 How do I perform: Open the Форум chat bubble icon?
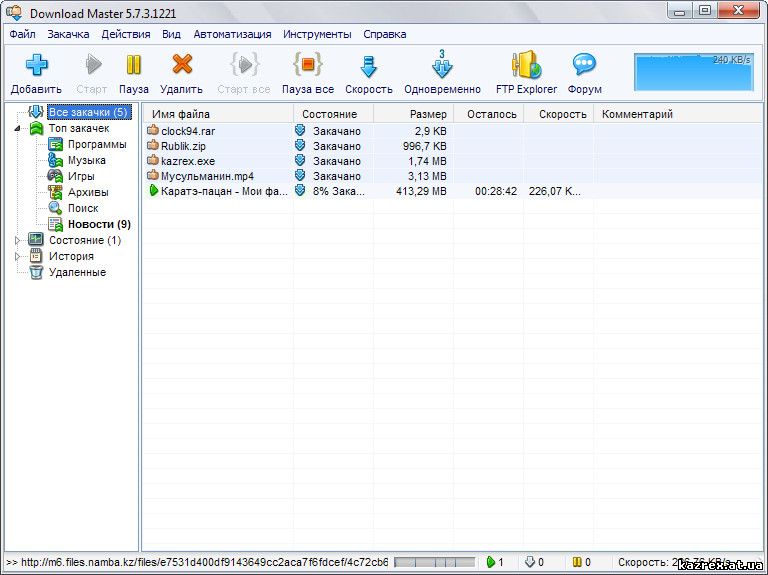(x=584, y=64)
